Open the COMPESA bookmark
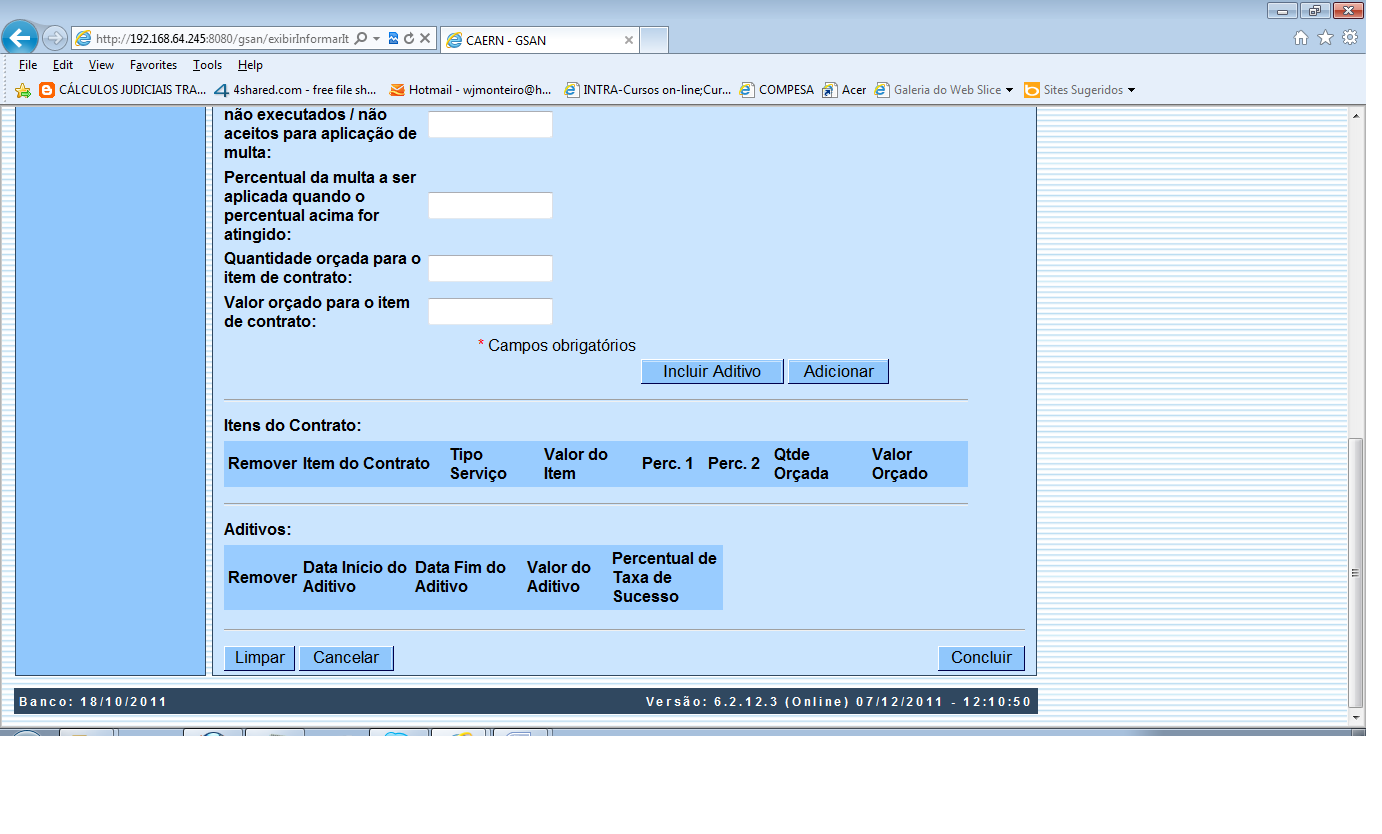The width and height of the screenshot is (1382, 834). [x=777, y=90]
